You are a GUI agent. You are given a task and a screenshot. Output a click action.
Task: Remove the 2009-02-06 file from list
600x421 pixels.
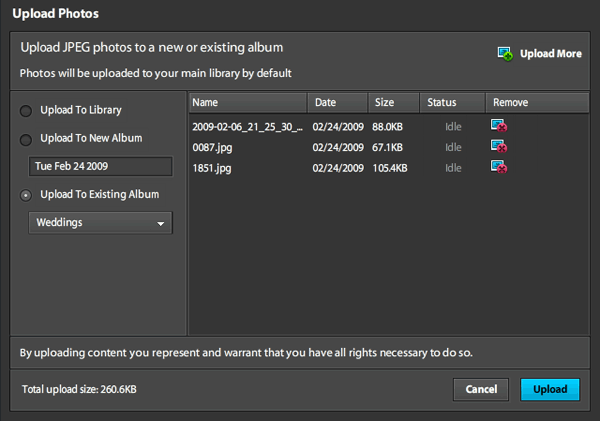[498, 126]
